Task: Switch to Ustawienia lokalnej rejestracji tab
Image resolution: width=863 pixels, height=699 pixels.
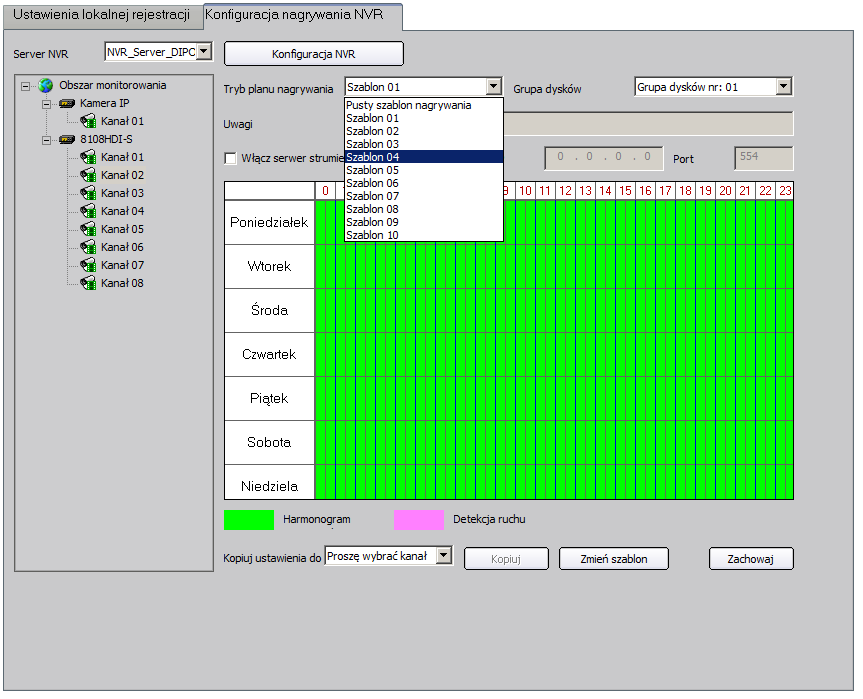Action: click(x=101, y=15)
